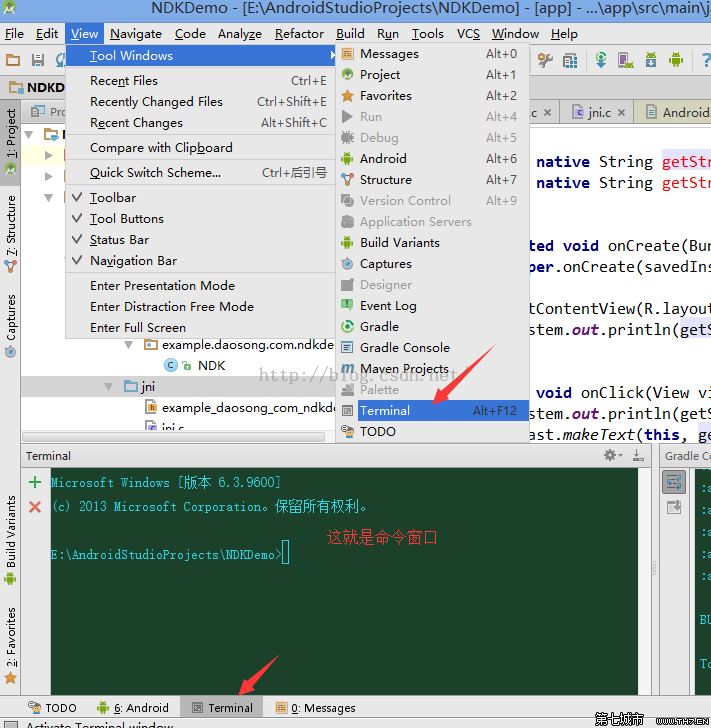The width and height of the screenshot is (711, 728).
Task: Click the terminal vertical scrollbar
Action: (645, 581)
